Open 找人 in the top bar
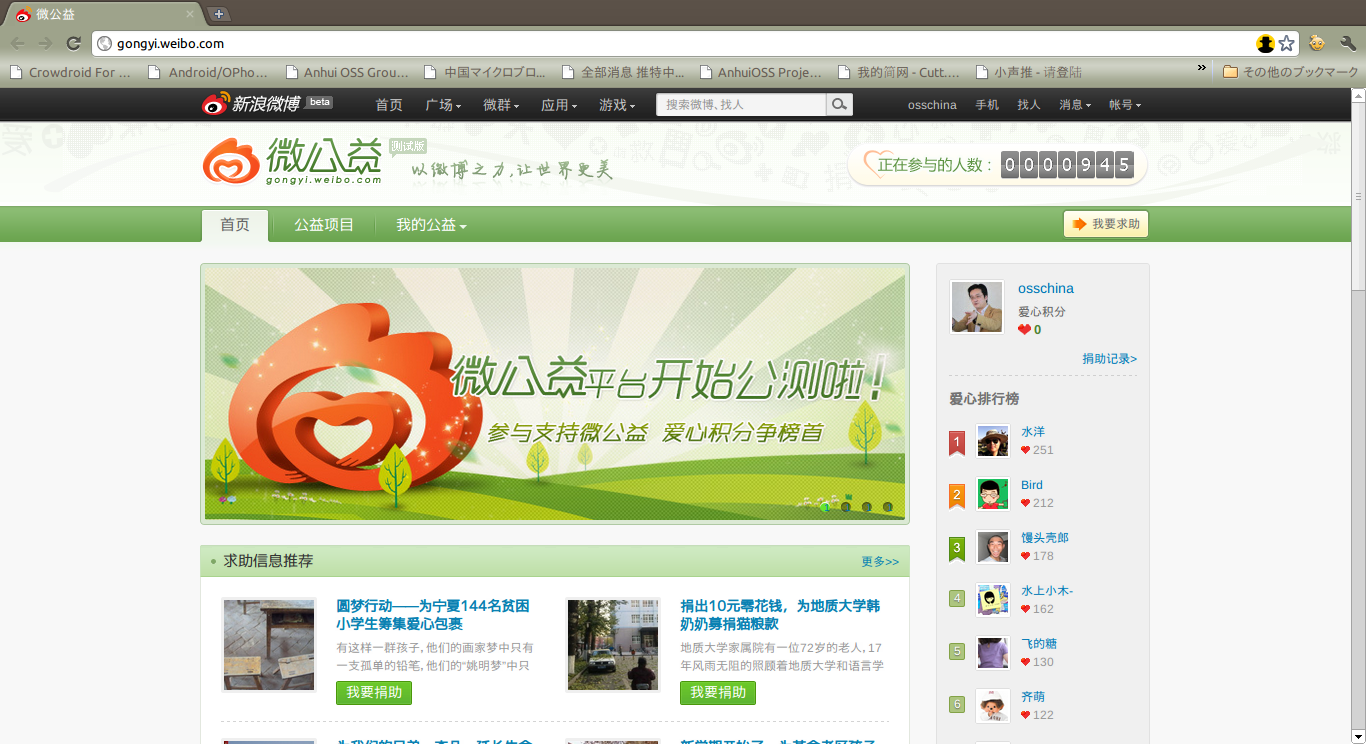1366x744 pixels. tap(1029, 105)
